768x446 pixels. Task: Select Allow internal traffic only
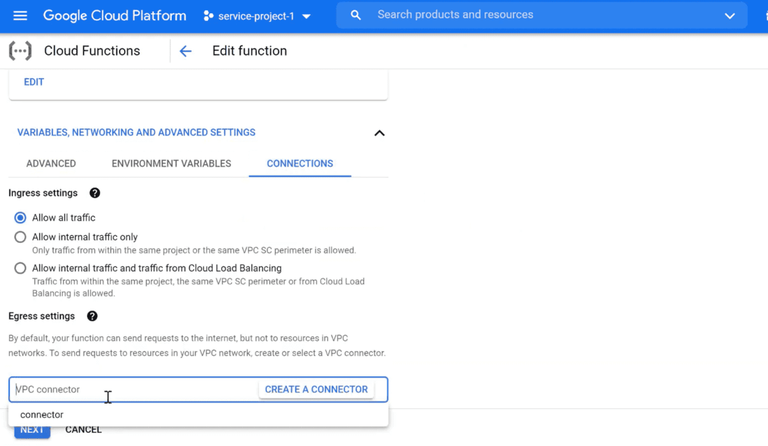[20, 237]
